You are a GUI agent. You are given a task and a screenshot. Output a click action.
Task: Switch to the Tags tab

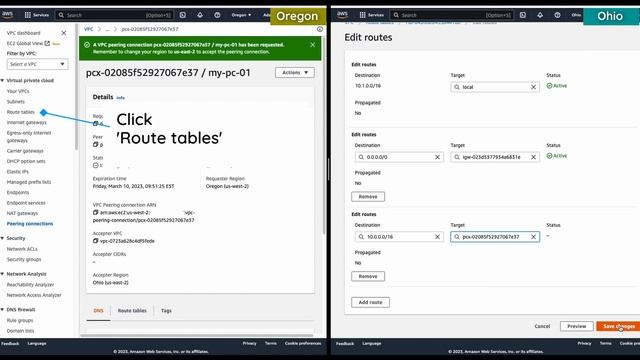[x=166, y=311]
